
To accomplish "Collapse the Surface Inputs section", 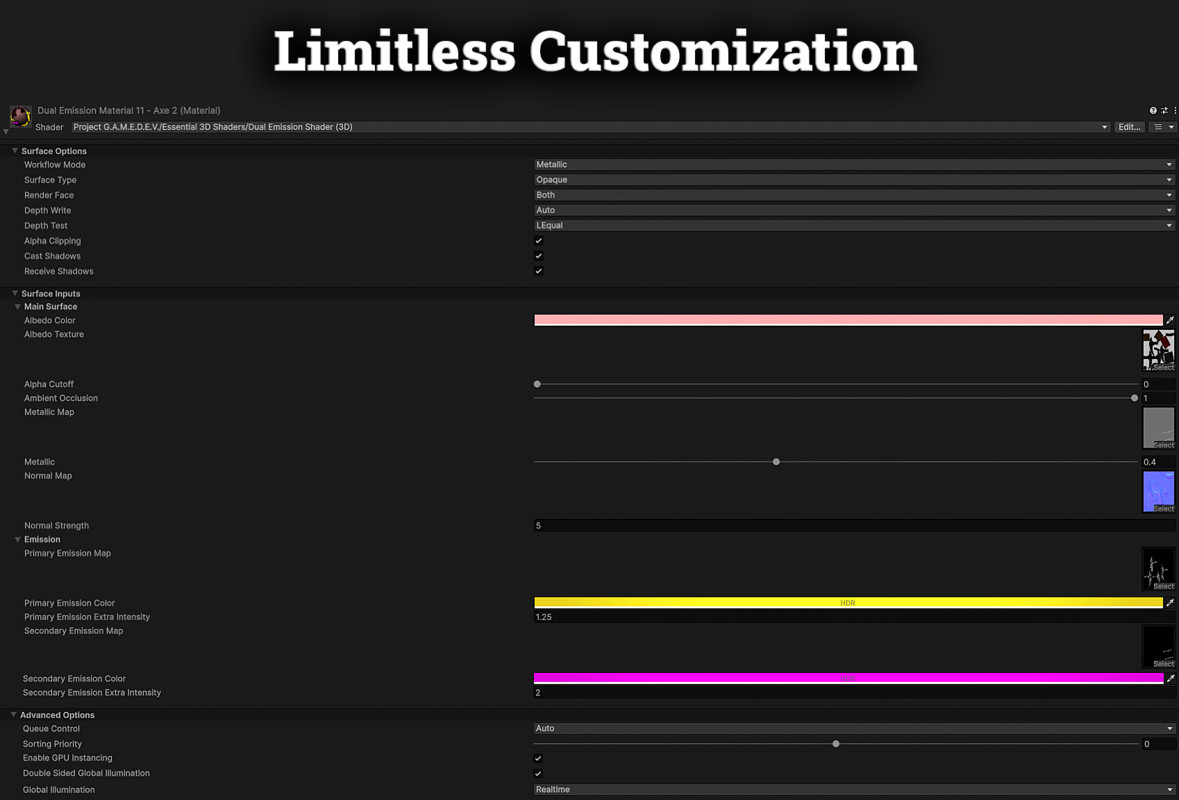I will (x=14, y=293).
